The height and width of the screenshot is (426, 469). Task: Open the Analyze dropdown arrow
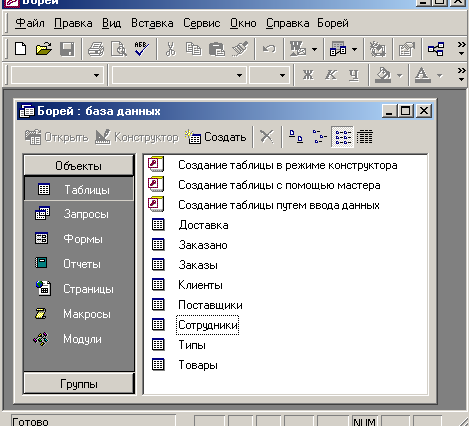coord(354,49)
